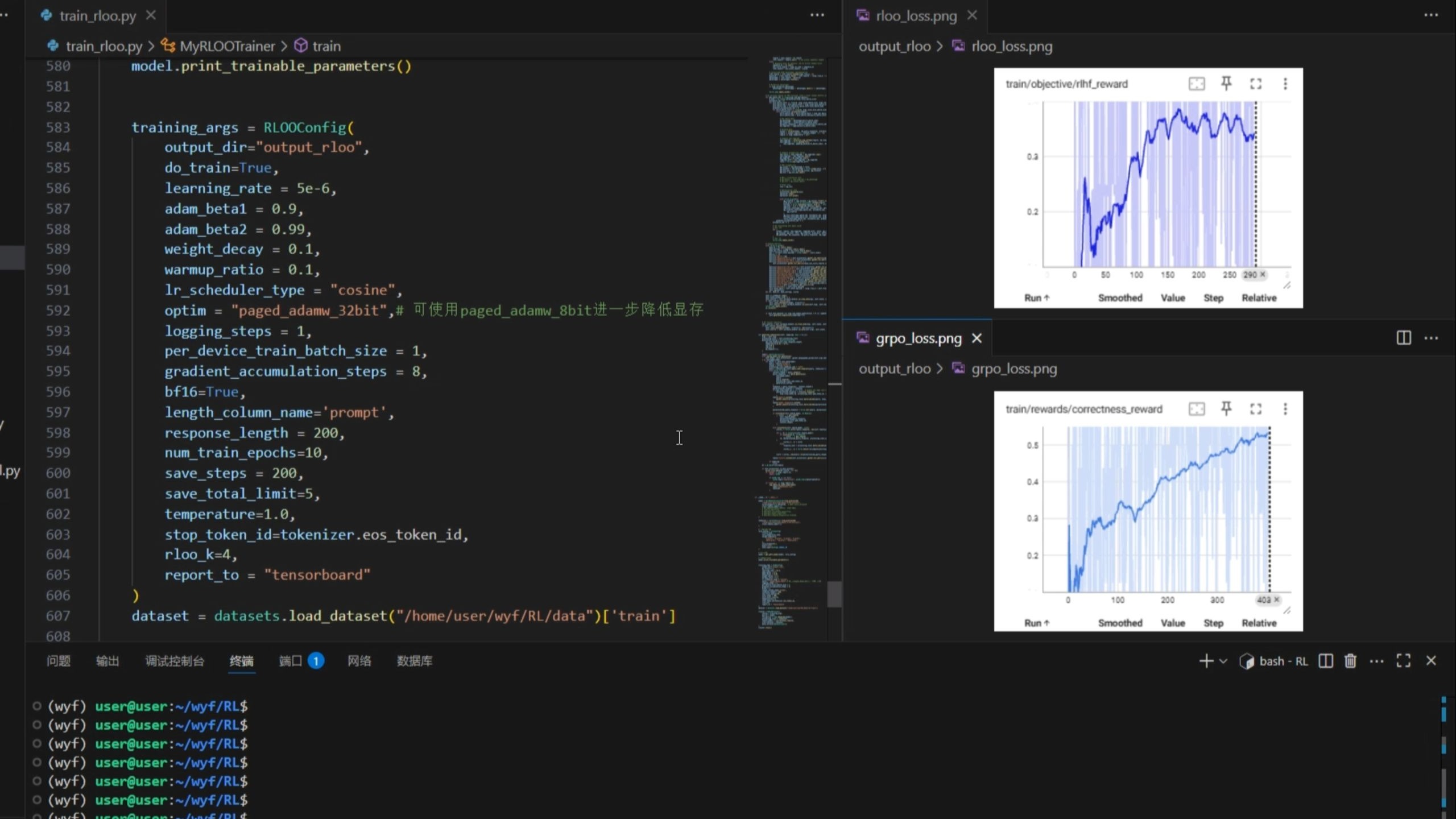
Task: Open the 输出 (Output) panel tab
Action: pos(107,661)
